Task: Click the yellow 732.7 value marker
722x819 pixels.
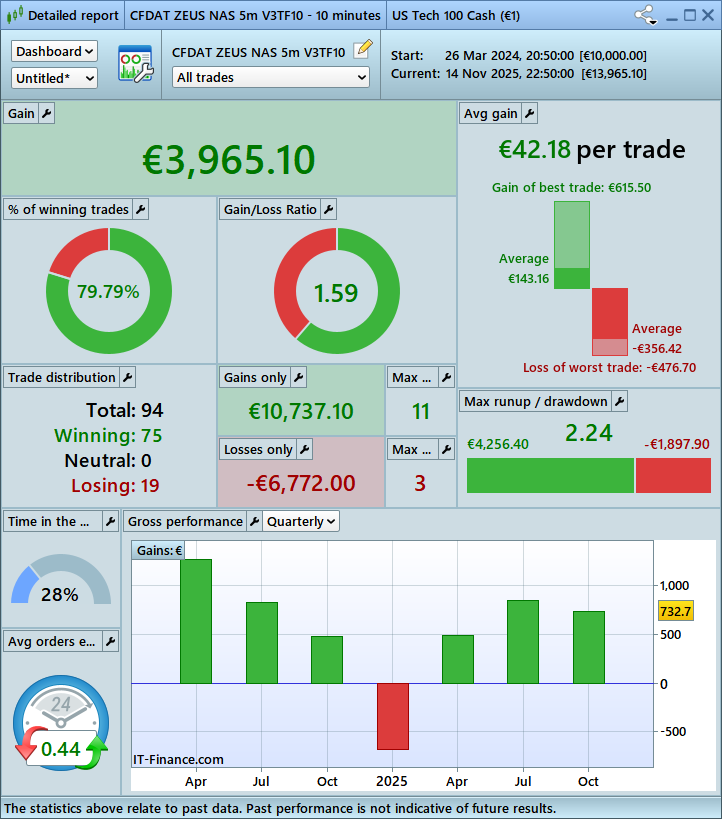Action: click(x=676, y=611)
